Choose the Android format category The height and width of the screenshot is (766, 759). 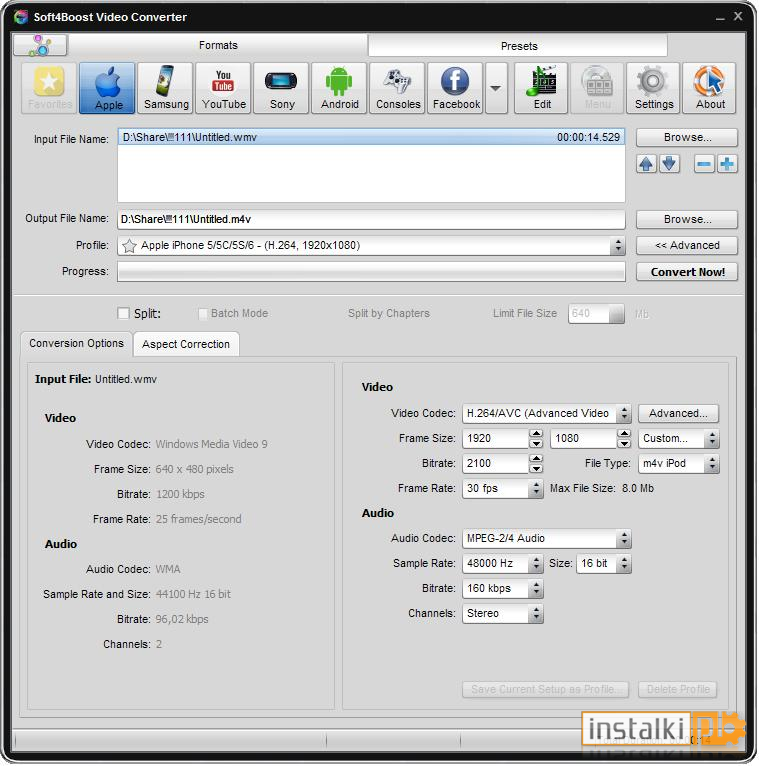tap(339, 88)
